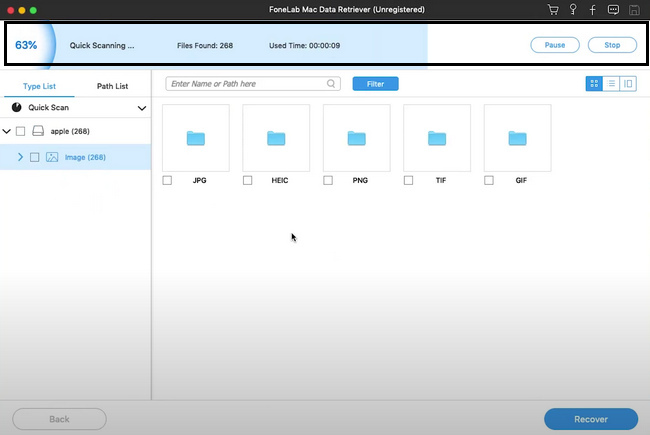Open the GIF folder thumbnail
Image resolution: width=650 pixels, height=435 pixels.
click(517, 138)
